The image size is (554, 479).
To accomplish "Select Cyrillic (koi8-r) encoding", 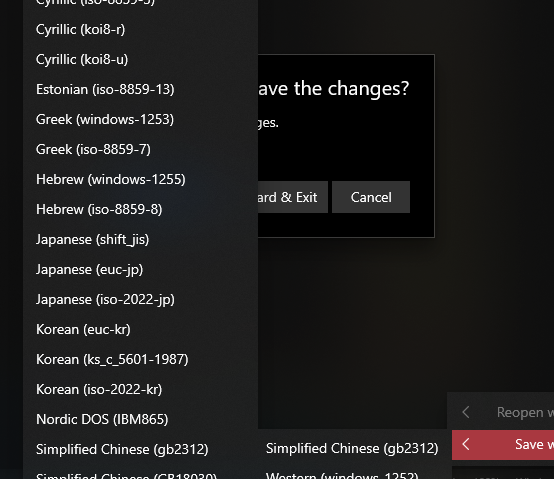I will click(x=140, y=30).
